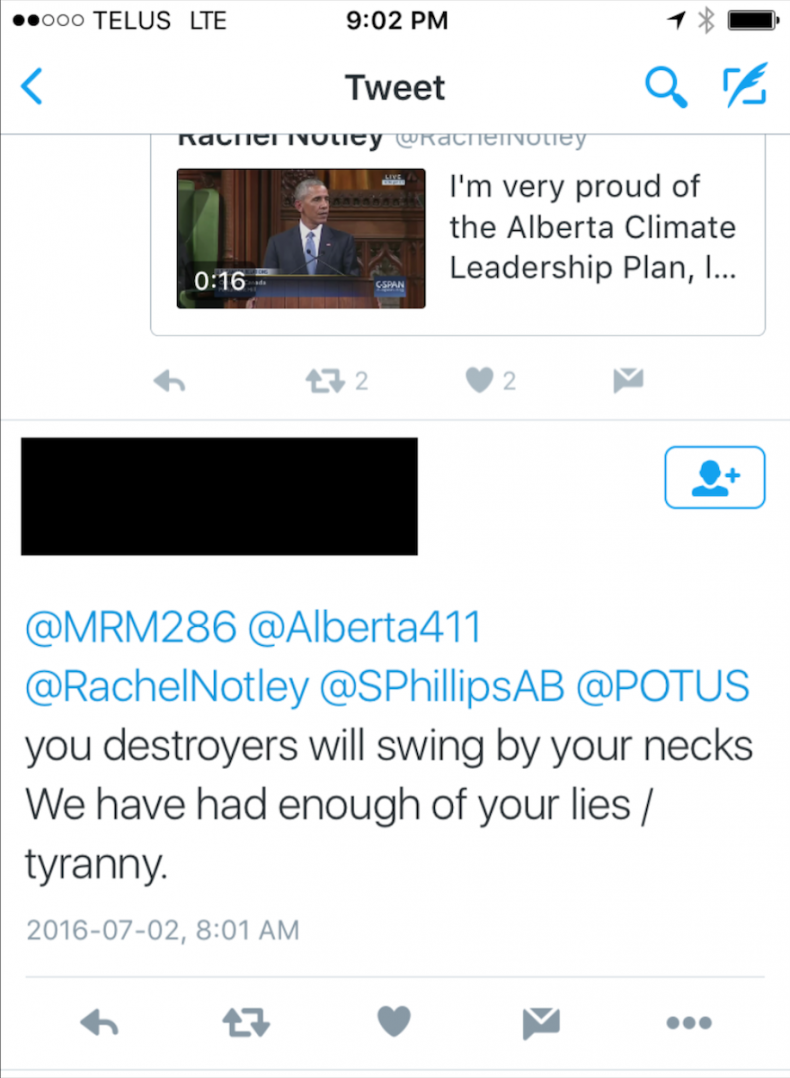Tap the back arrow in the header
This screenshot has height=1078, width=790.
[x=32, y=87]
